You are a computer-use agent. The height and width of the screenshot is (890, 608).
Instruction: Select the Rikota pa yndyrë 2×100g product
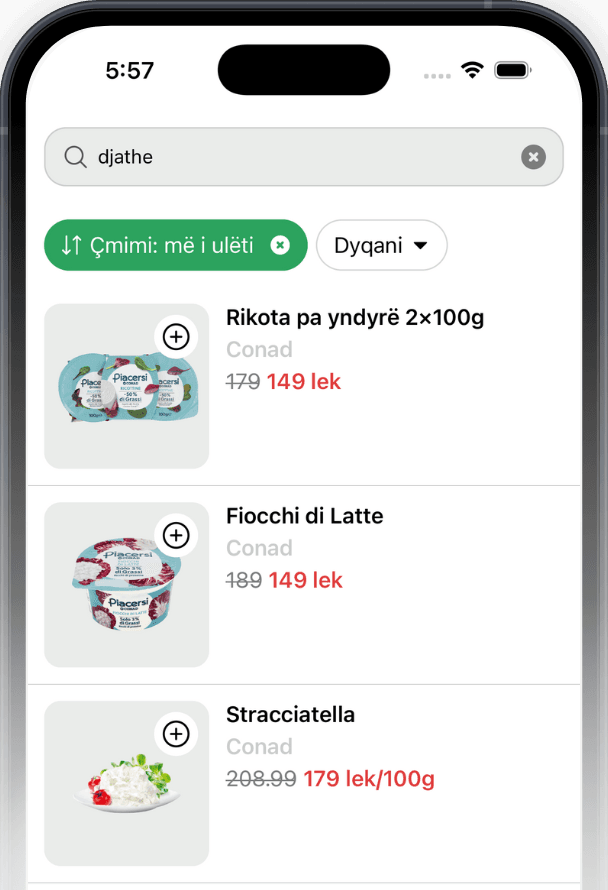pyautogui.click(x=354, y=317)
